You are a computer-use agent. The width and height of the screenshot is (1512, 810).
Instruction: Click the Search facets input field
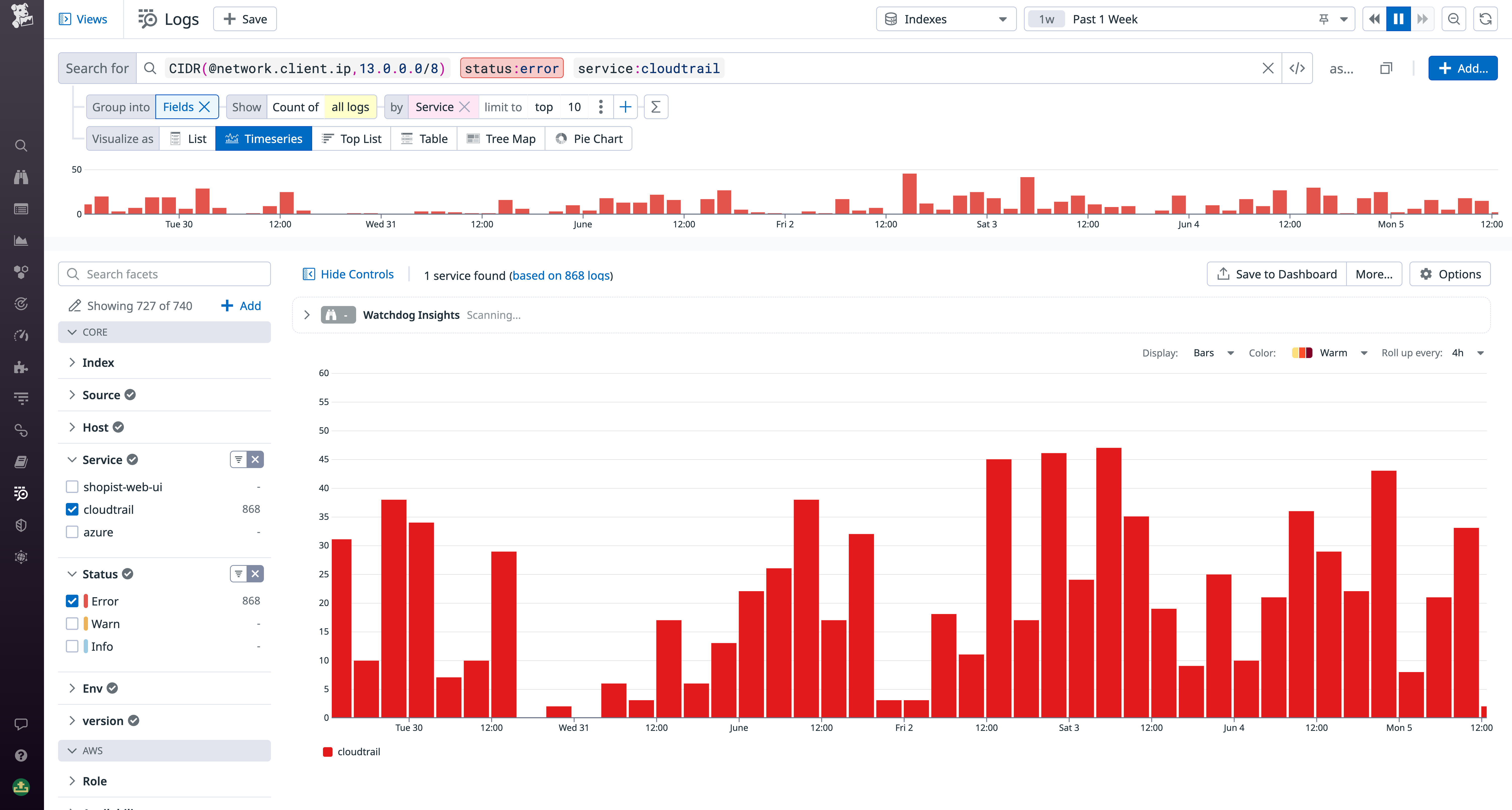tap(164, 274)
